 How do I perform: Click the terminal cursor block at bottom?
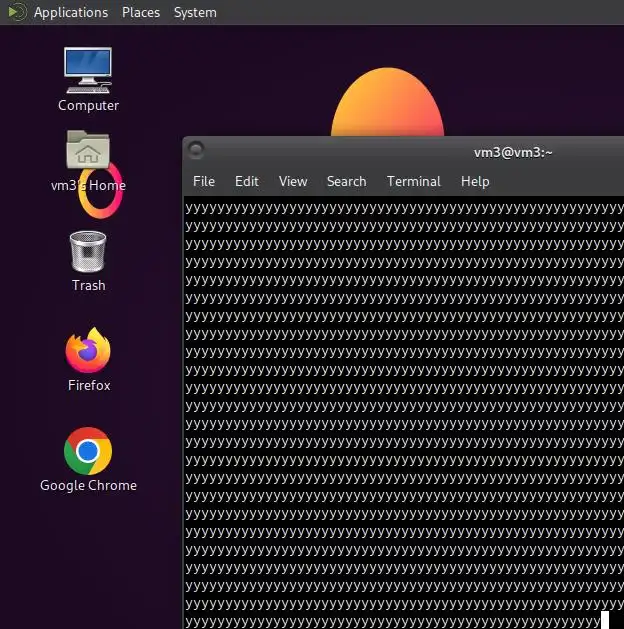pos(605,620)
